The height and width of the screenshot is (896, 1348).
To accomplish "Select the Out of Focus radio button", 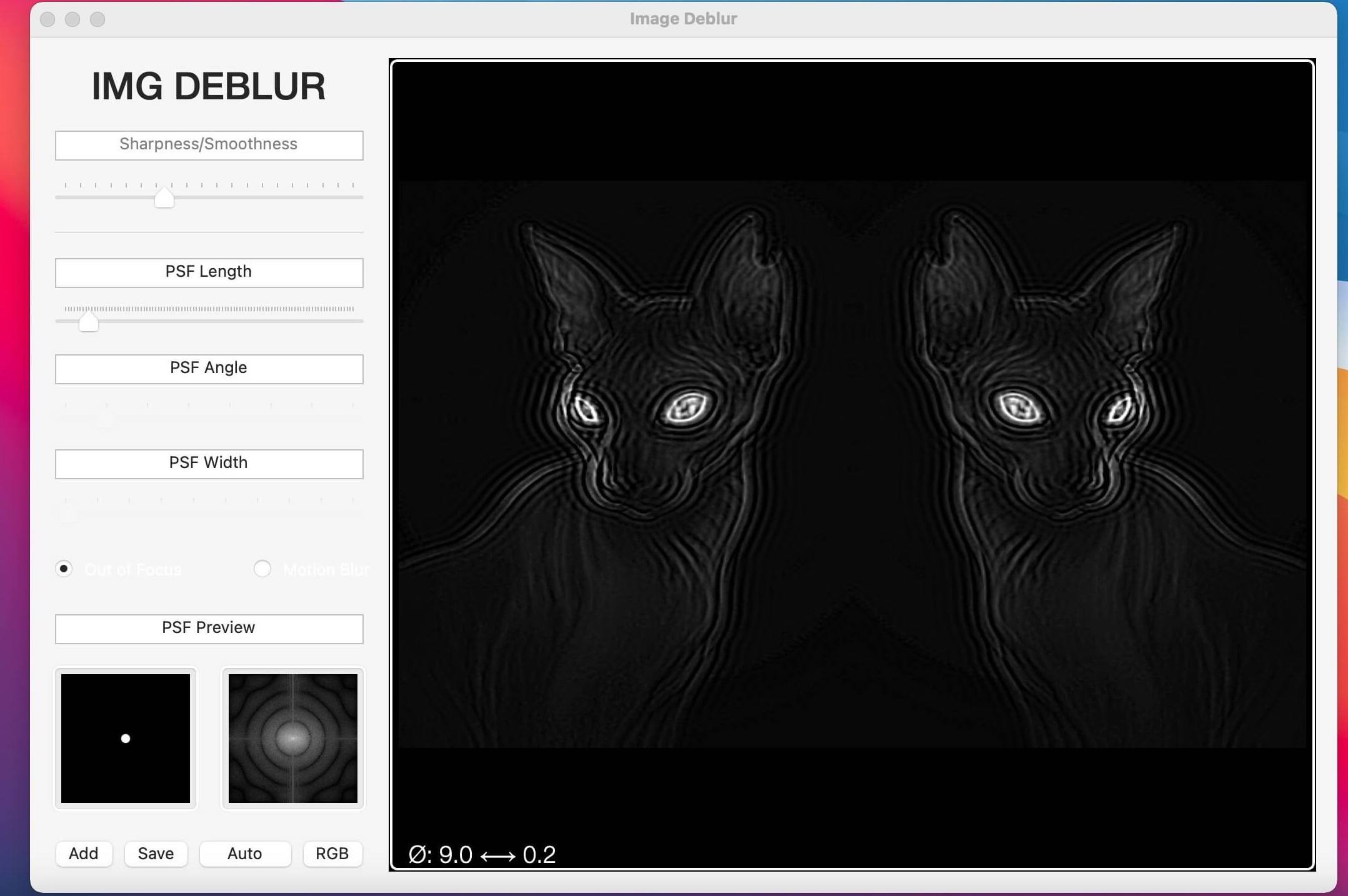I will [64, 569].
